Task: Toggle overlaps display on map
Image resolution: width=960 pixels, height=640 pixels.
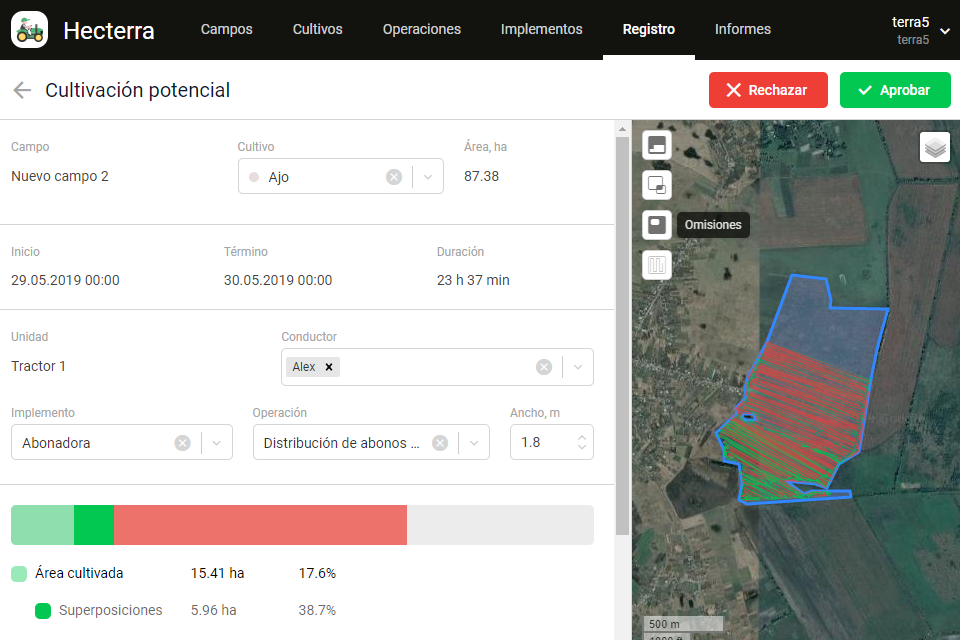Action: 656,185
